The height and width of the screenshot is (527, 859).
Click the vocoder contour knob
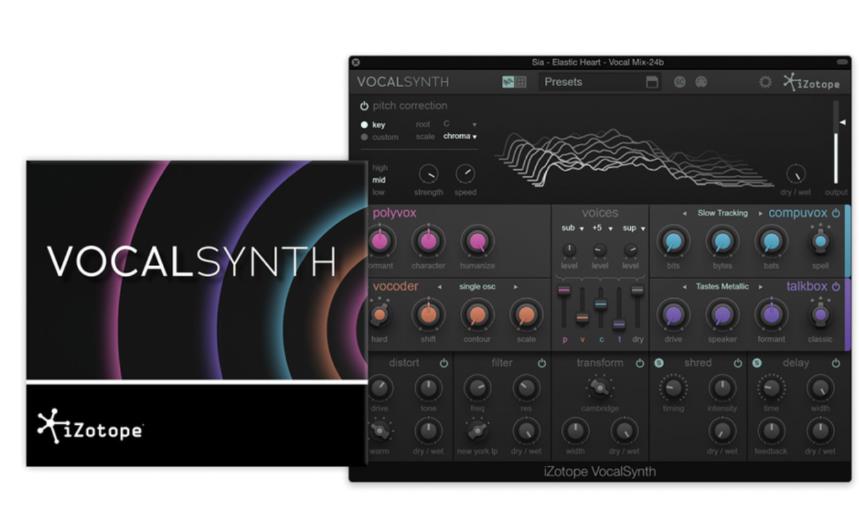click(x=477, y=314)
